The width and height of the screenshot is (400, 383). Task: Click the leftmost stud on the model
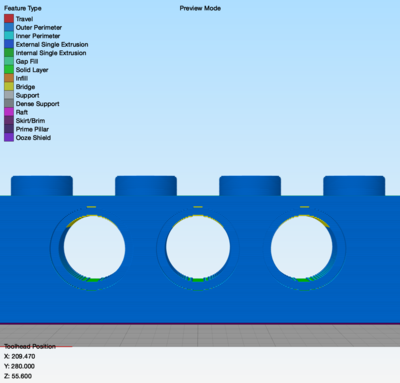(42, 186)
